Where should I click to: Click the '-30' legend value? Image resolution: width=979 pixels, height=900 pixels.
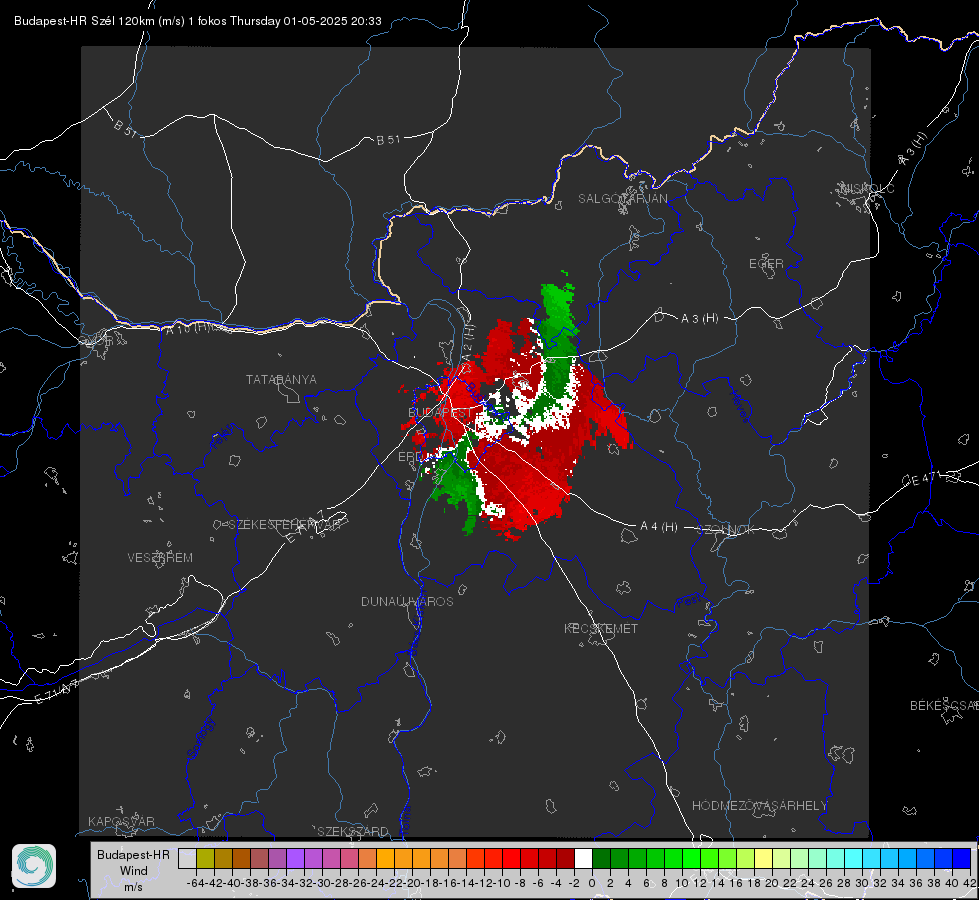[322, 883]
